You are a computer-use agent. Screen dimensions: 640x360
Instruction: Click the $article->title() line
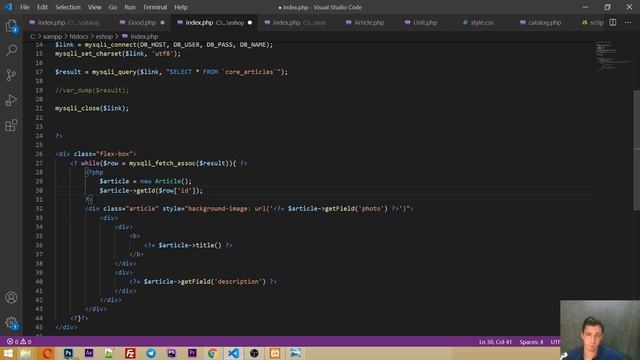click(x=188, y=245)
